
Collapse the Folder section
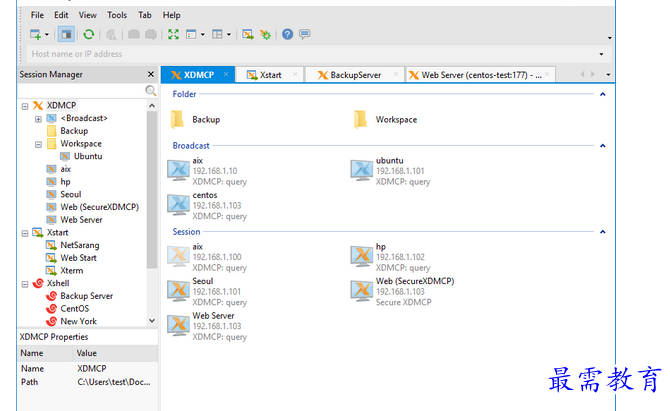(x=602, y=94)
